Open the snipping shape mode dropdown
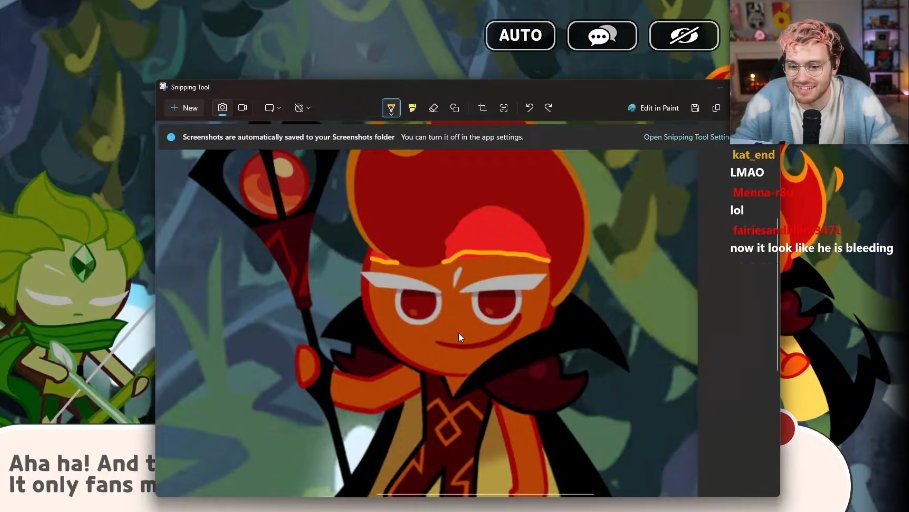The width and height of the screenshot is (909, 512). (272, 108)
